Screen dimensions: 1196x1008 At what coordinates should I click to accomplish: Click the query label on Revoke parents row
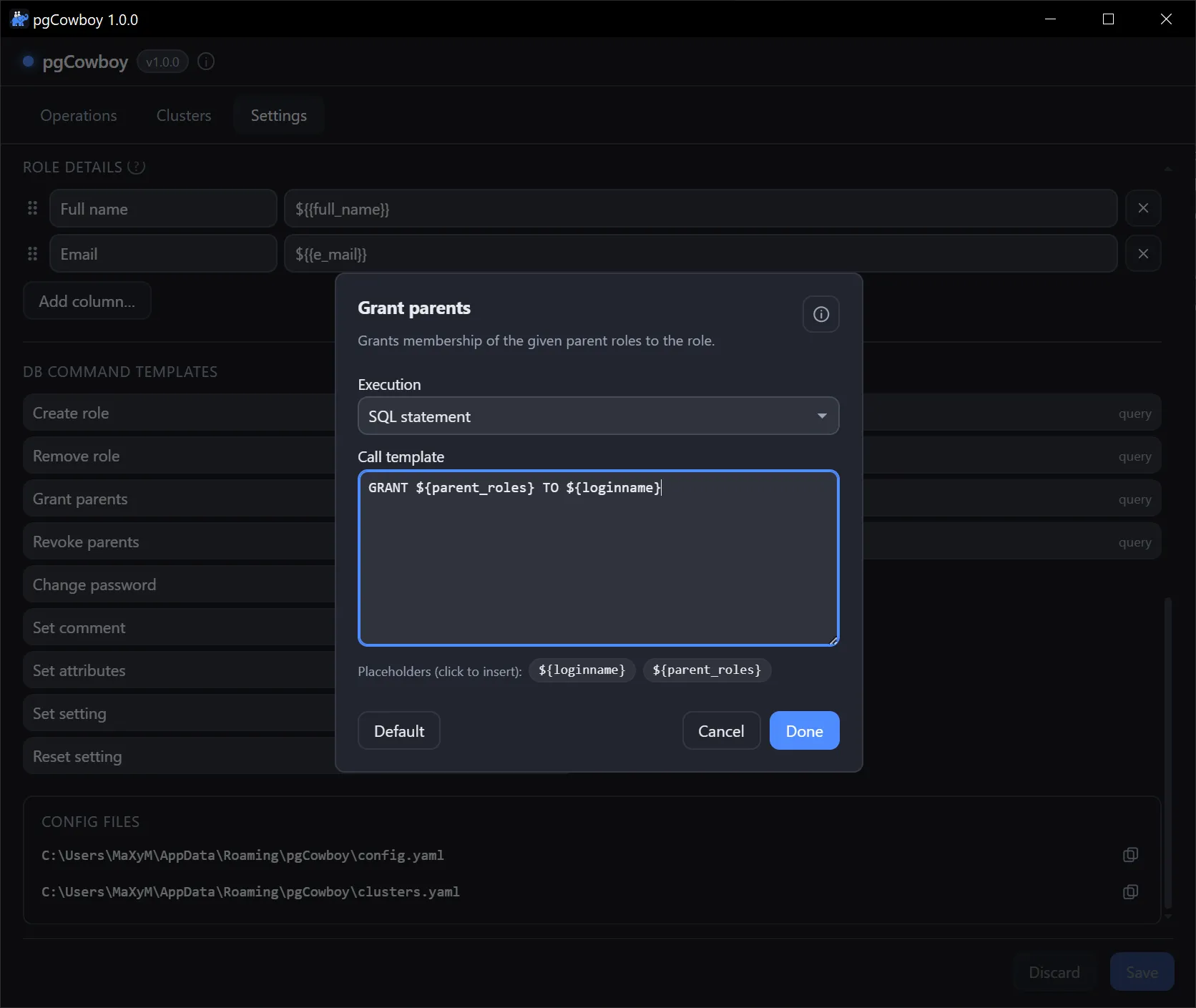[x=1134, y=542]
